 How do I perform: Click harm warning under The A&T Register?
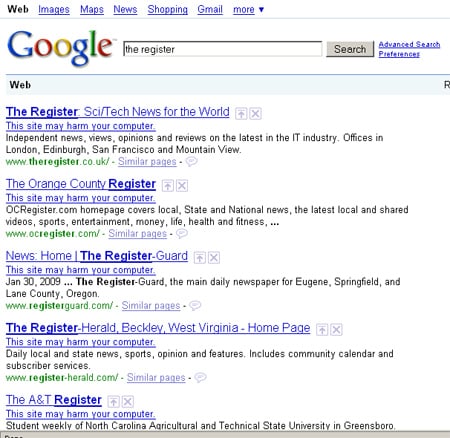(x=81, y=414)
